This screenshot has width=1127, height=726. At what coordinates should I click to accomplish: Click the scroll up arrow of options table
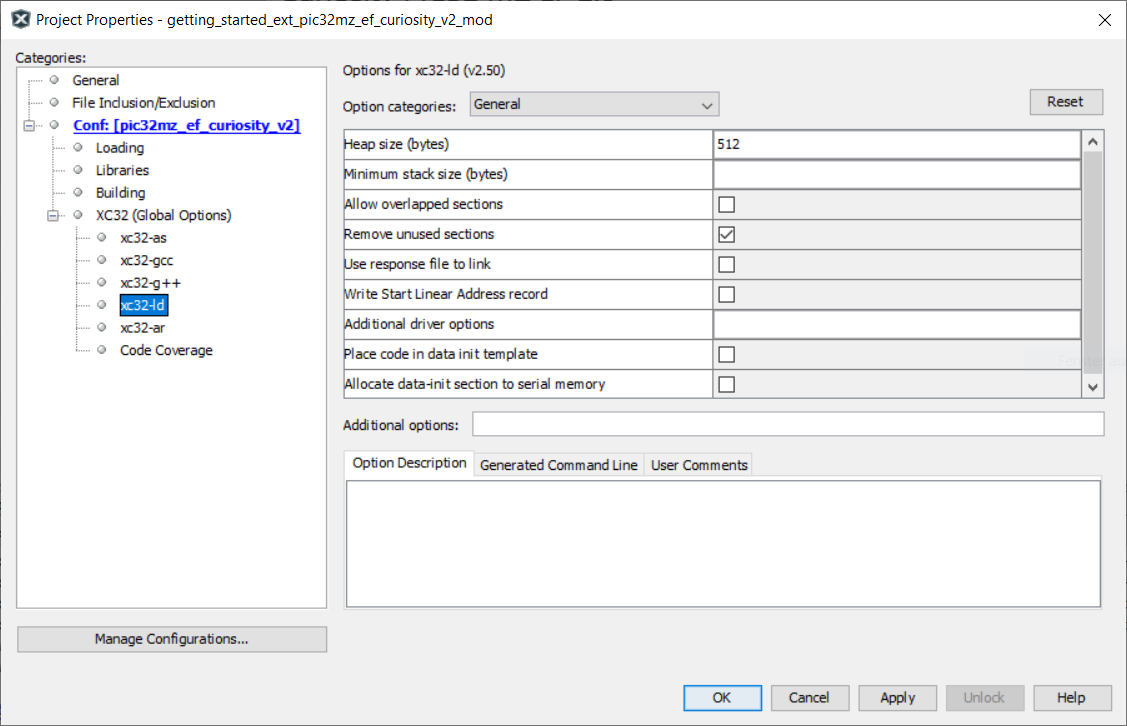pos(1092,142)
